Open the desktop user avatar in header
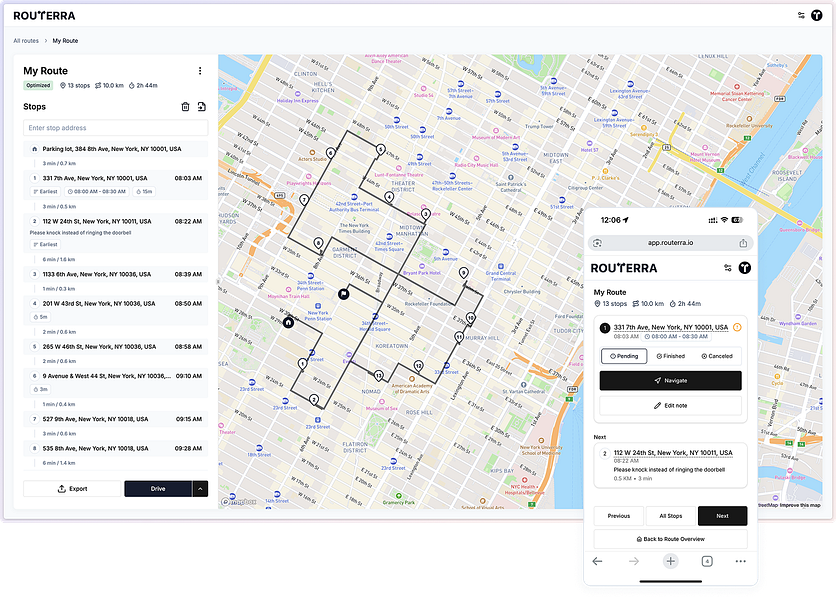The width and height of the screenshot is (836, 600). [817, 15]
